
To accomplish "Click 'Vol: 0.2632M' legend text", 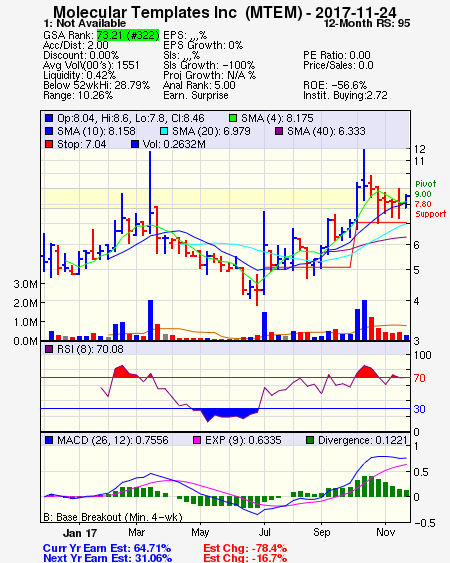I will pyautogui.click(x=174, y=144).
